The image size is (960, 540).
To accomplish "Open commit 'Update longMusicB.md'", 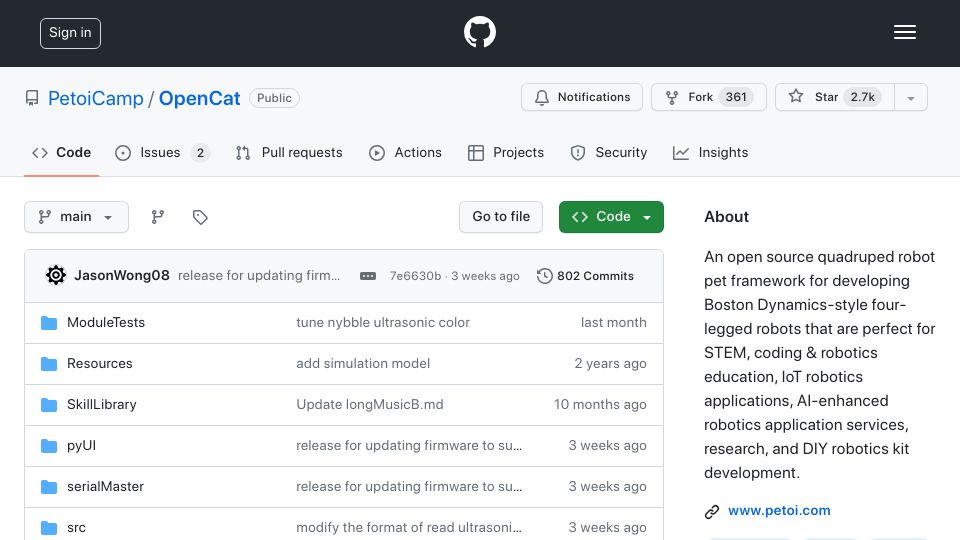I will point(370,405).
